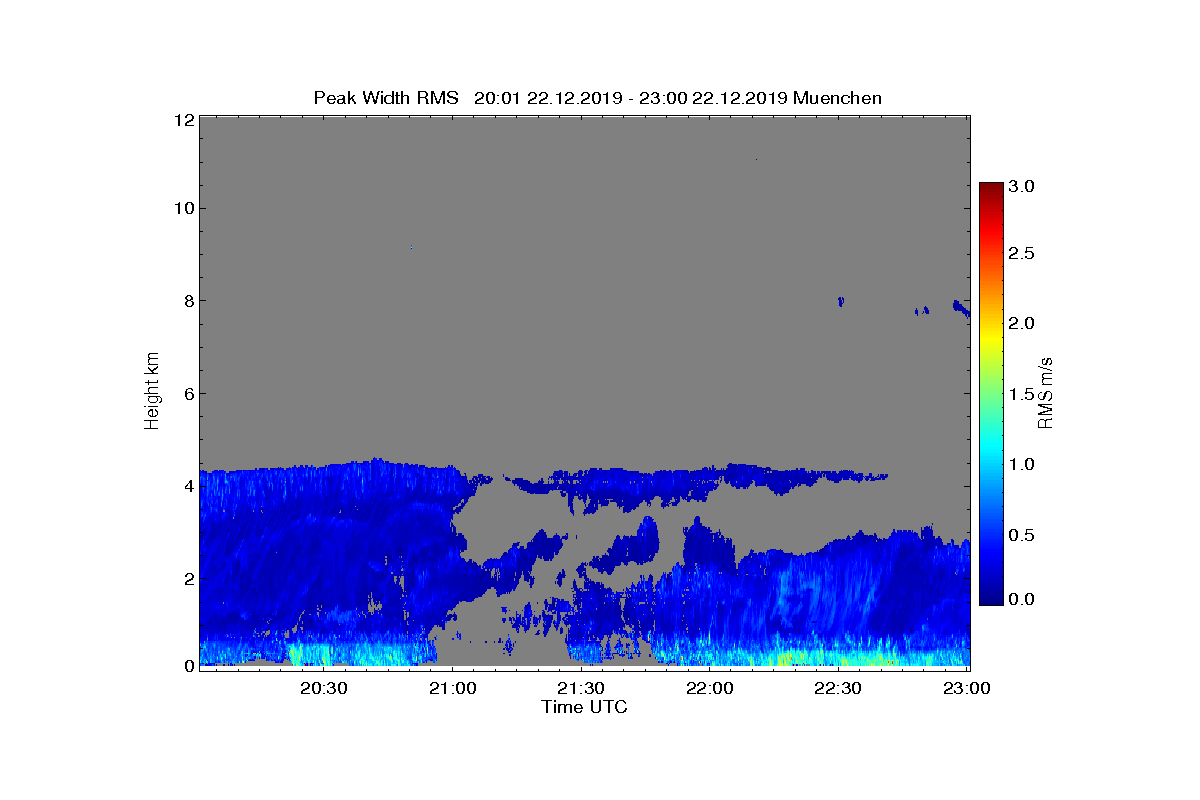Click the dark blue bottom of colorbar

991,598
